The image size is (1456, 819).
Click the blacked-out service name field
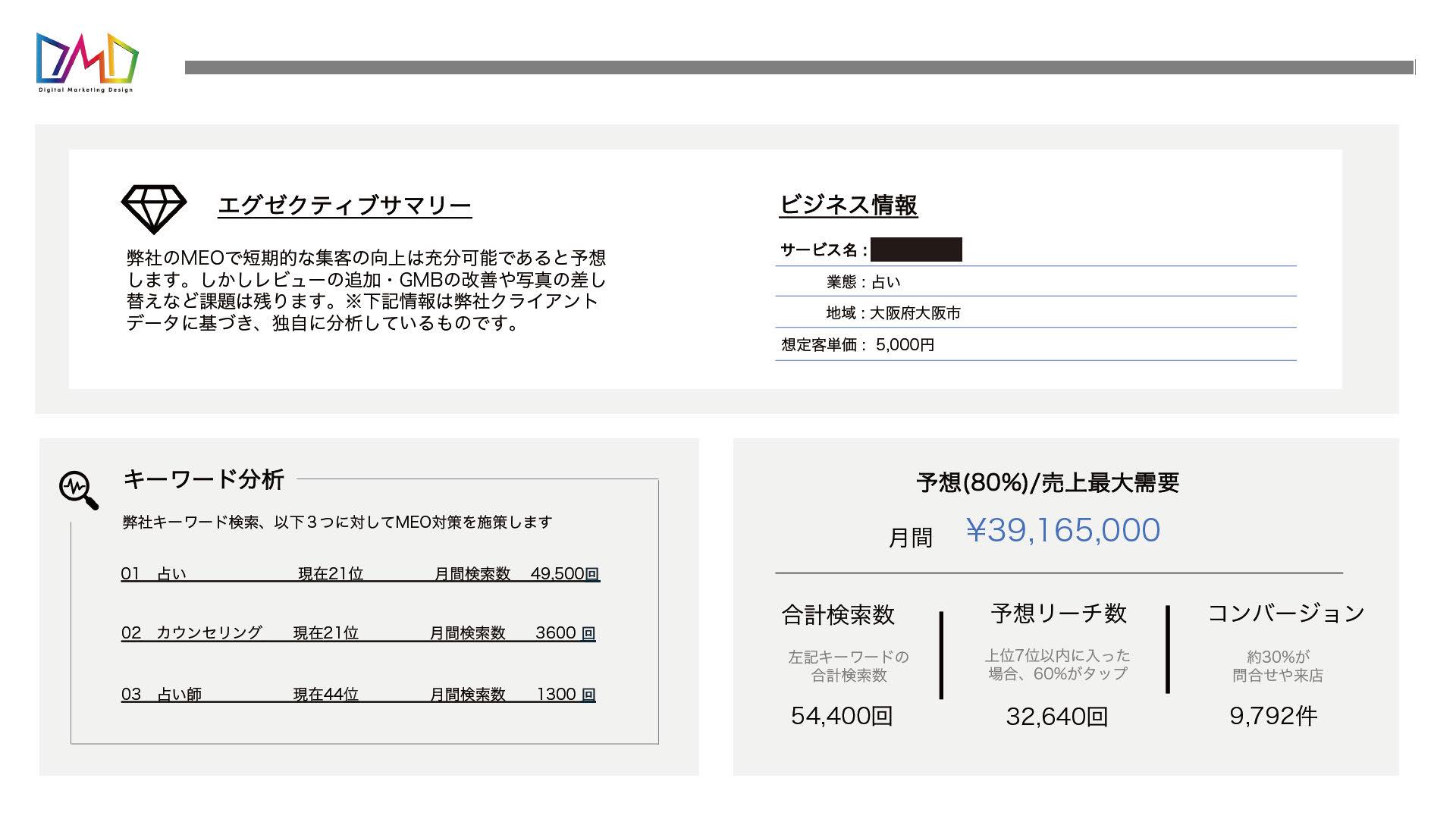[x=916, y=249]
